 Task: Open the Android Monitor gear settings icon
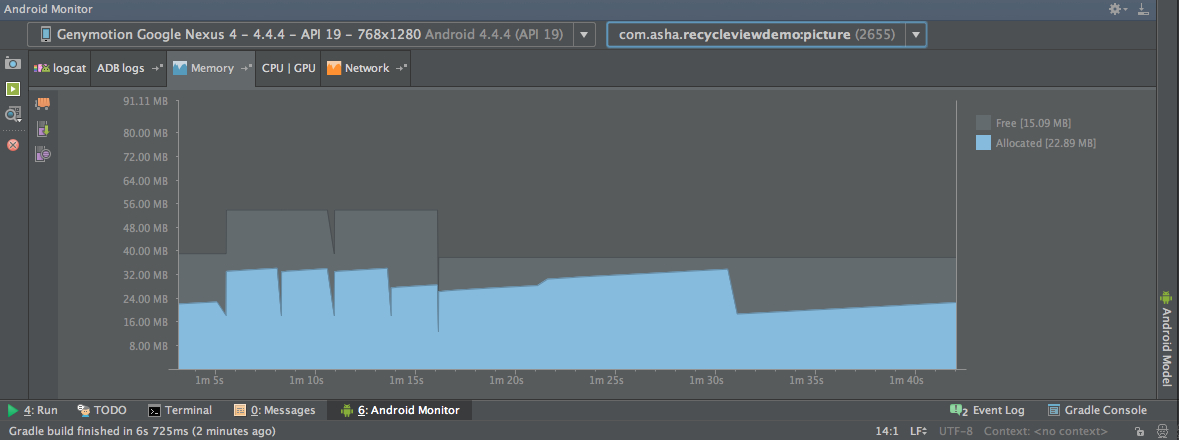(x=1114, y=9)
